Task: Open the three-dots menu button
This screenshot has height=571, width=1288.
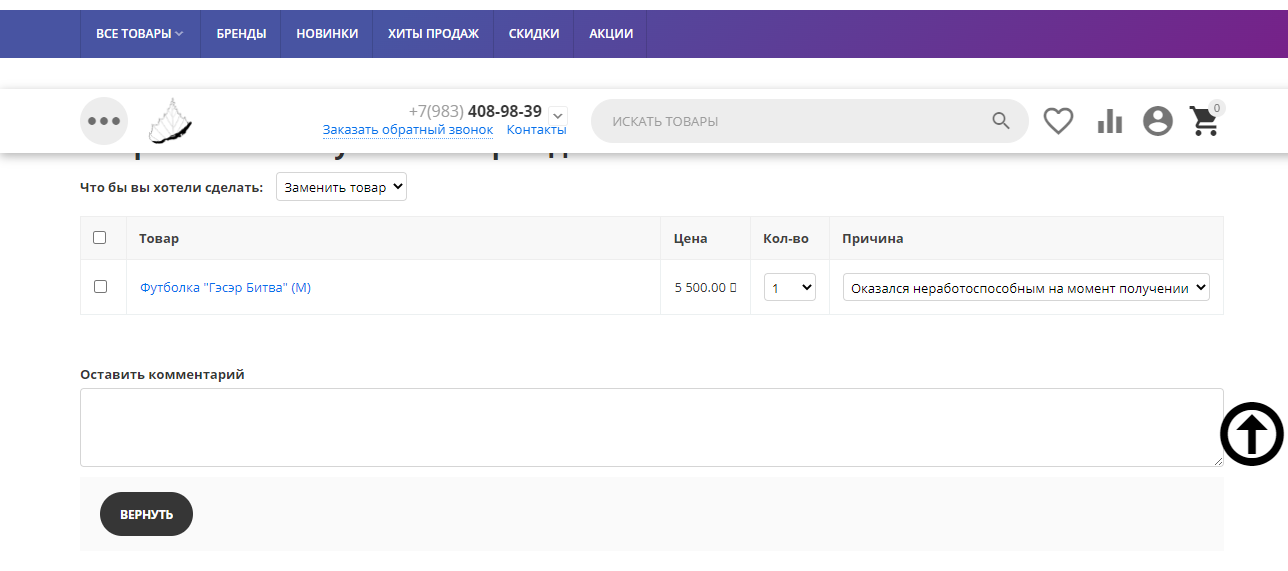Action: [x=104, y=121]
